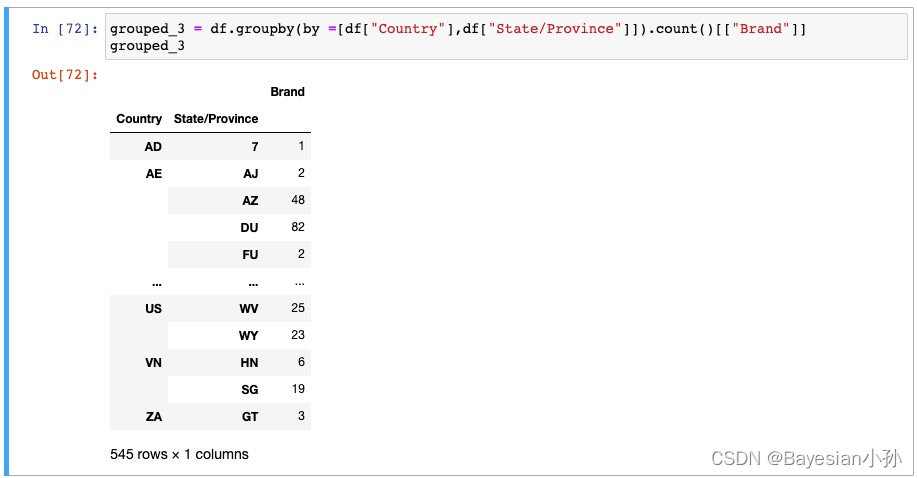Click the code input cell editor
The image size is (917, 478).
pyautogui.click(x=506, y=37)
